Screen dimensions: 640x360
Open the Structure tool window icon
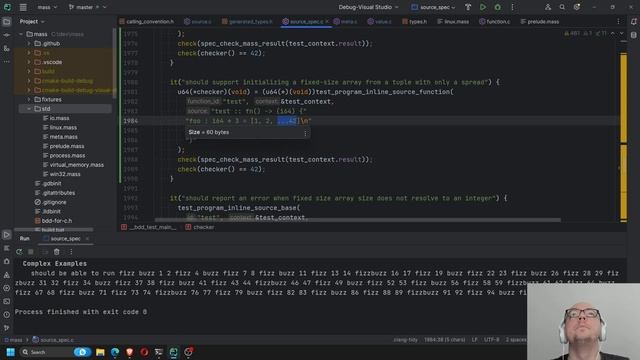pos(7,49)
